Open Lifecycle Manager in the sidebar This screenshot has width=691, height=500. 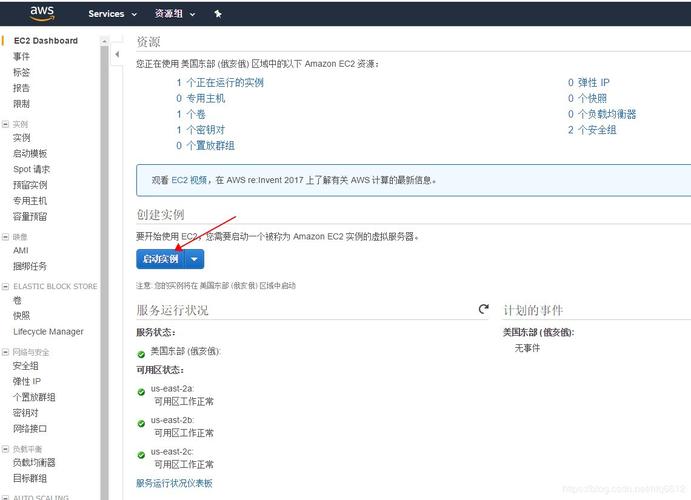(48, 332)
